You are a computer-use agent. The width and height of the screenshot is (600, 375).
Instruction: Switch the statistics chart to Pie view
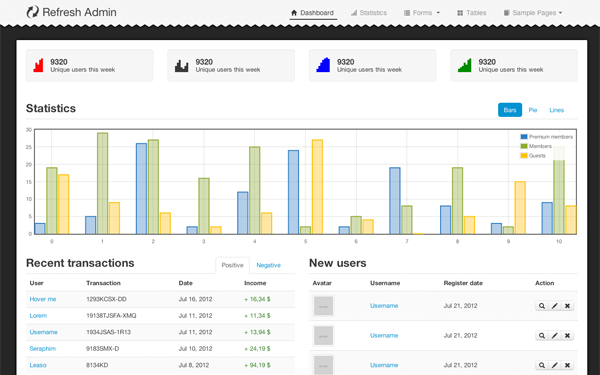[x=533, y=110]
